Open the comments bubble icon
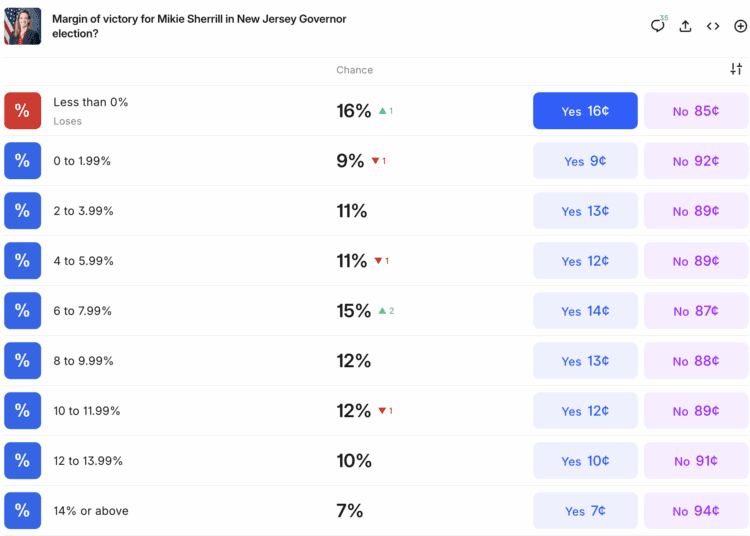Viewport: 750px width, 536px height. [x=657, y=26]
